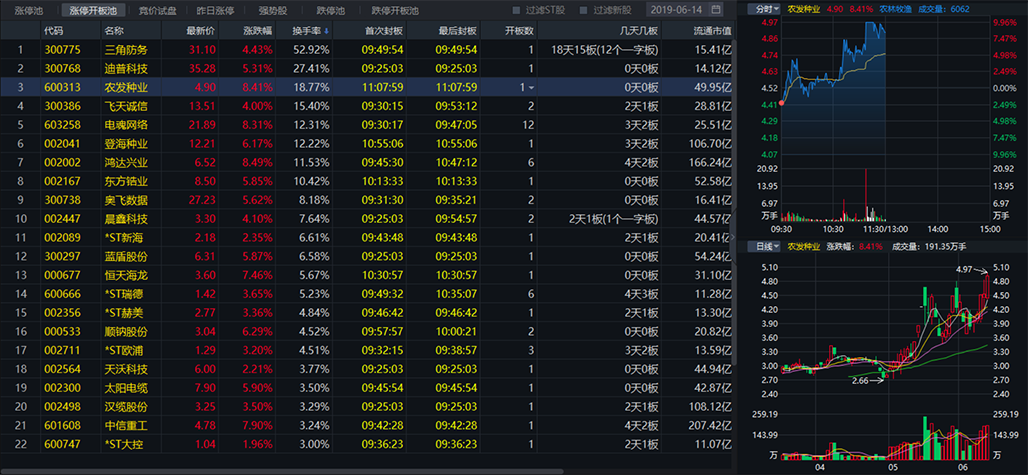The image size is (1028, 475).
Task: Sort by the 最新价 column header
Action: coord(201,31)
